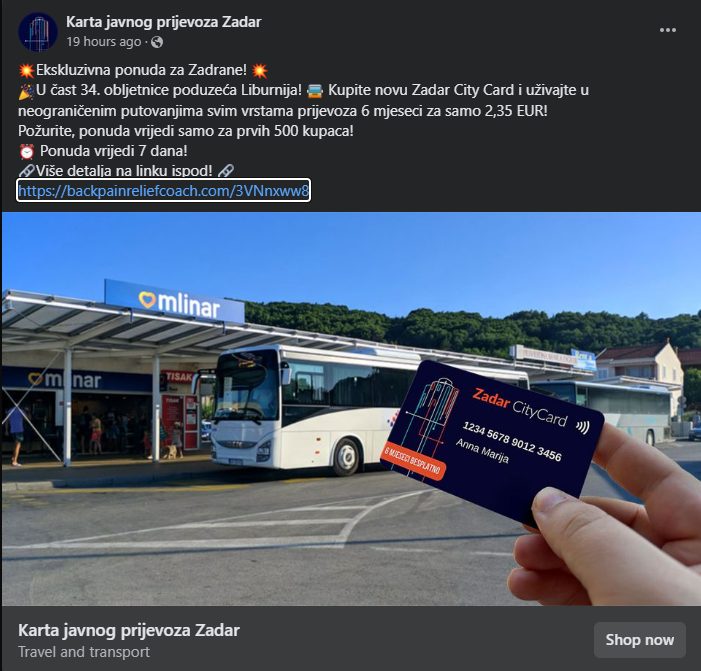Viewport: 701px width, 671px height.
Task: Click the alarm clock emoji before 'Ponuda vrijedi'
Action: [x=26, y=152]
